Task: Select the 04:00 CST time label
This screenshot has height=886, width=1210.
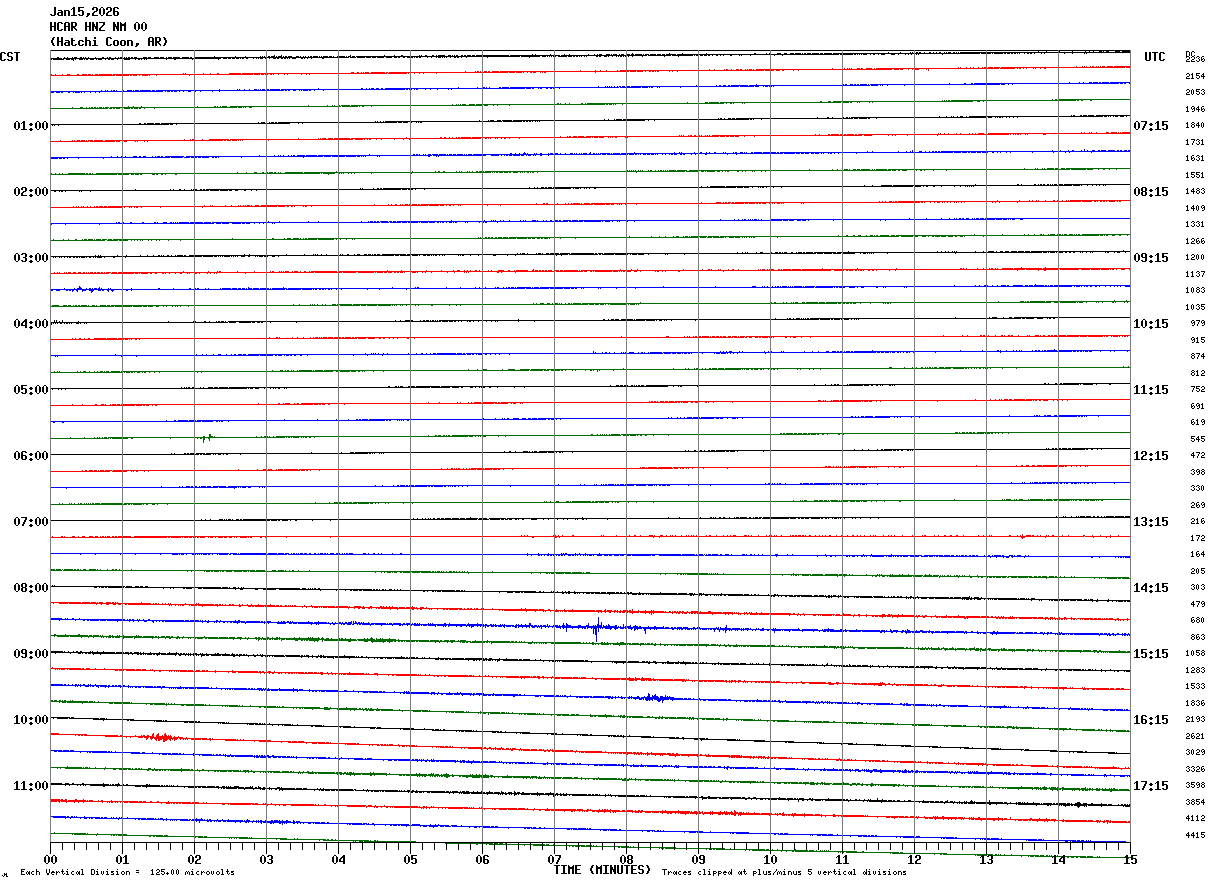Action: (x=31, y=324)
